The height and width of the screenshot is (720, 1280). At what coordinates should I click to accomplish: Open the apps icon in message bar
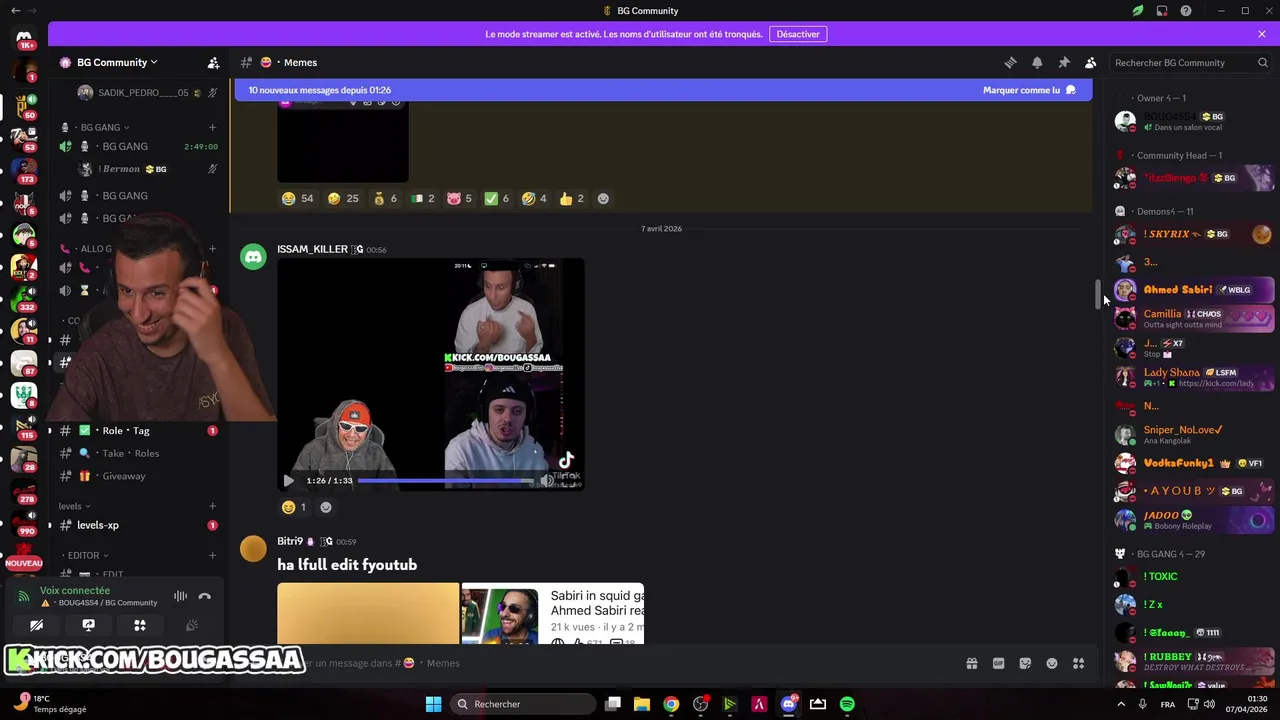point(1079,663)
